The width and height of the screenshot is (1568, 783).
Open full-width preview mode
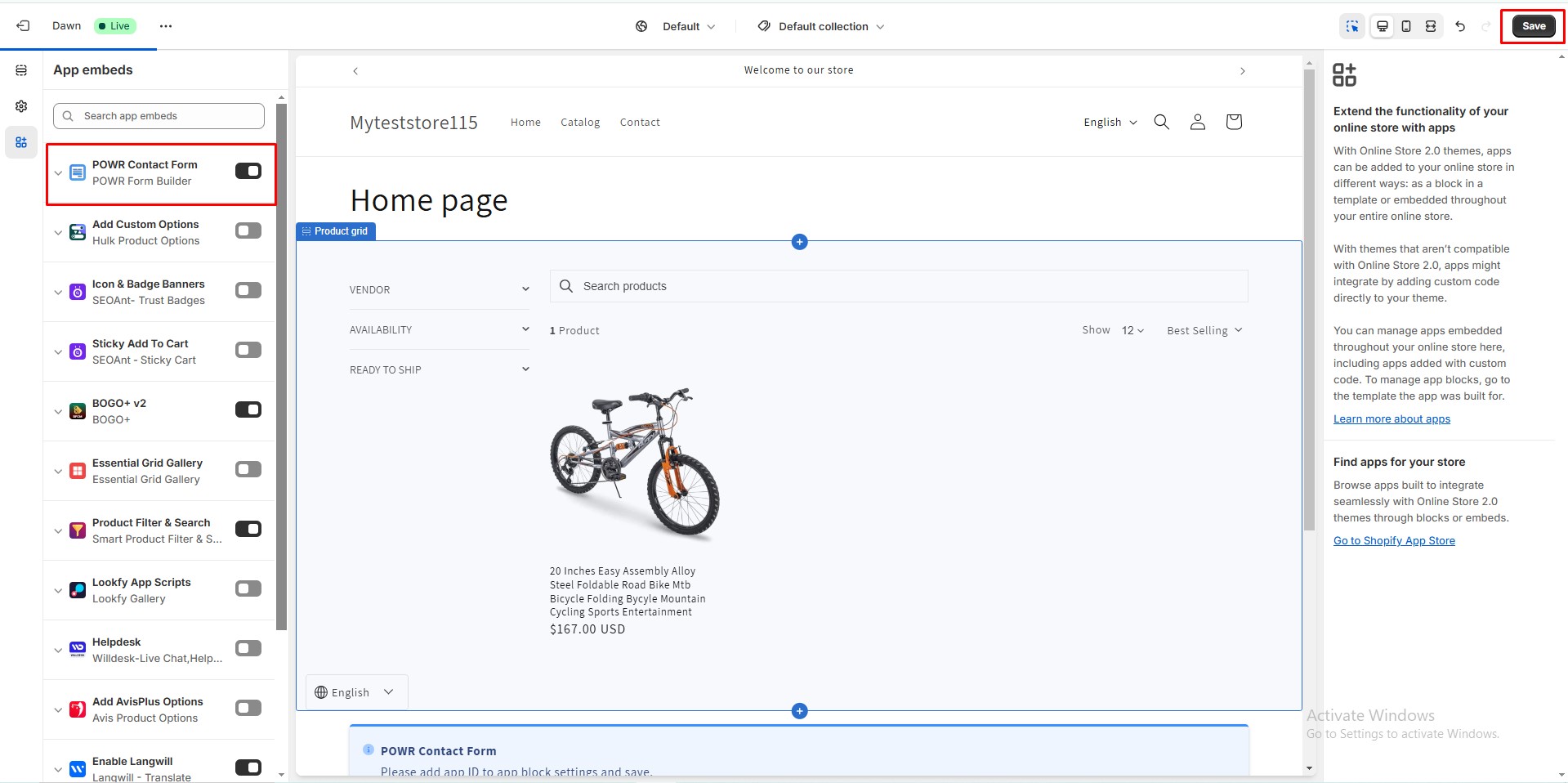pos(1429,25)
